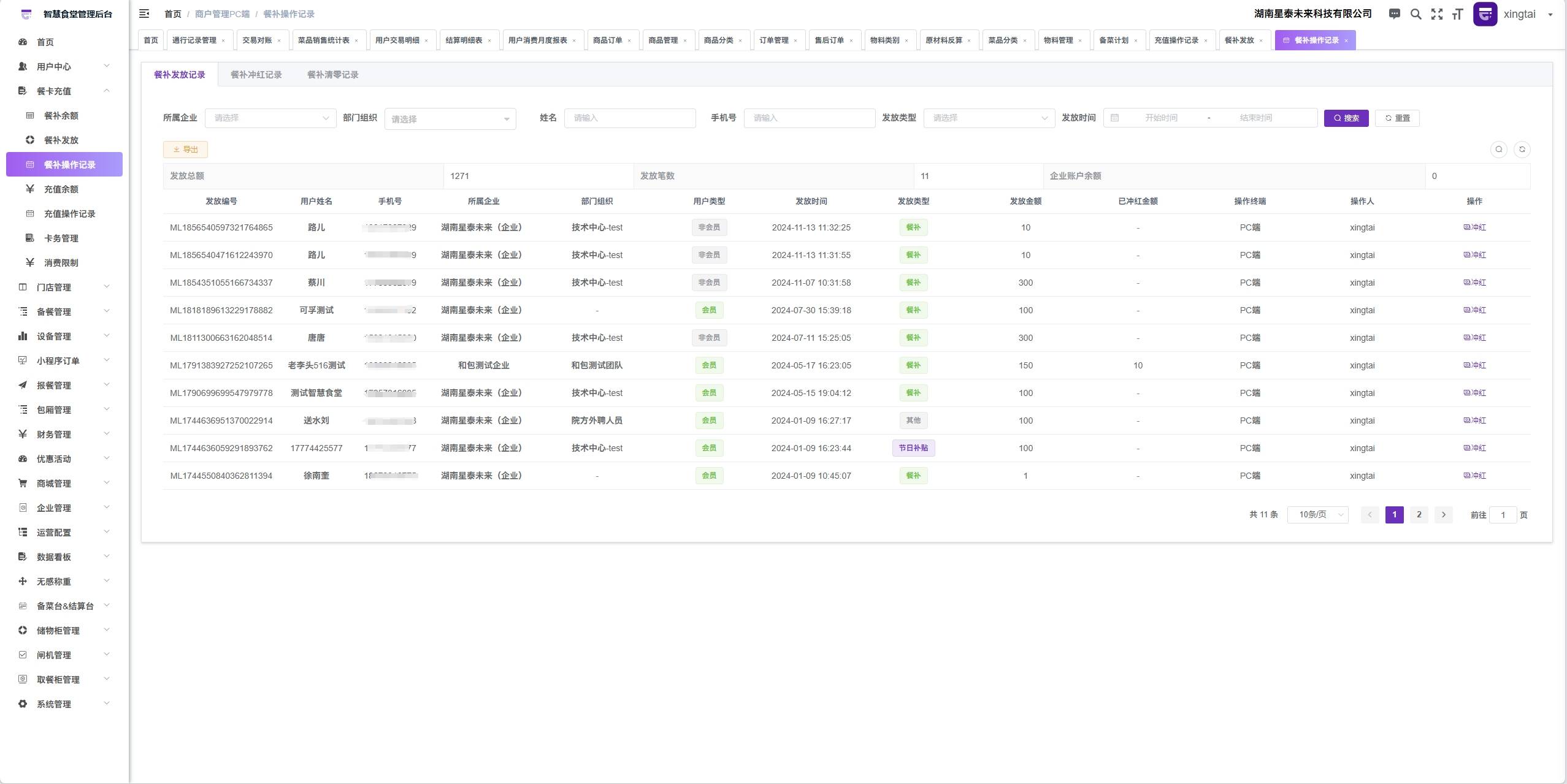The height and width of the screenshot is (784, 1567).
Task: Switch to the 餐补清零记录 tab
Action: coord(332,75)
